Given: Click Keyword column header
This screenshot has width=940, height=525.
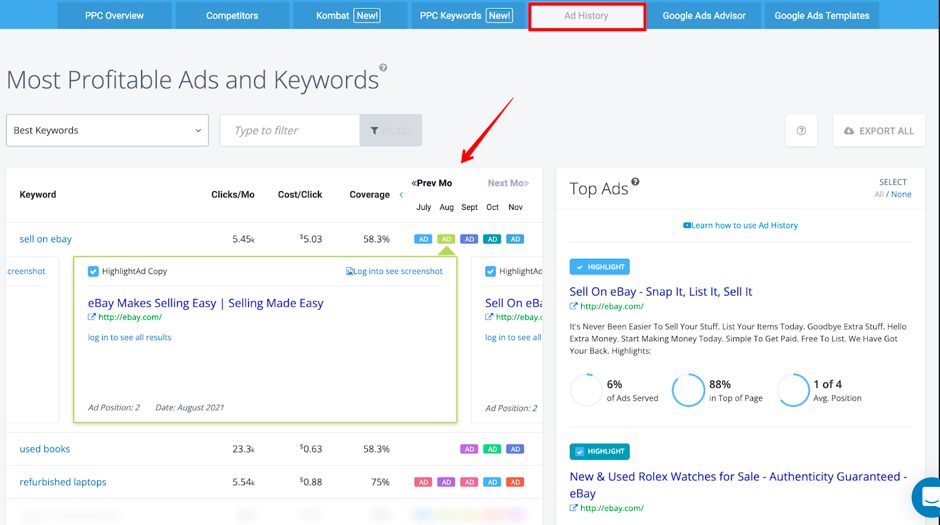Looking at the screenshot, I should pyautogui.click(x=38, y=195).
